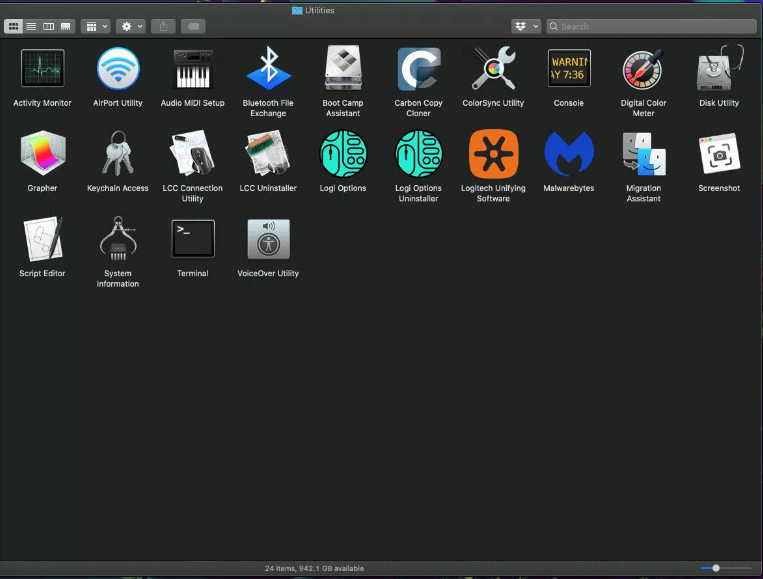Select the Screenshot utility icon
763x579 pixels.
tap(719, 153)
